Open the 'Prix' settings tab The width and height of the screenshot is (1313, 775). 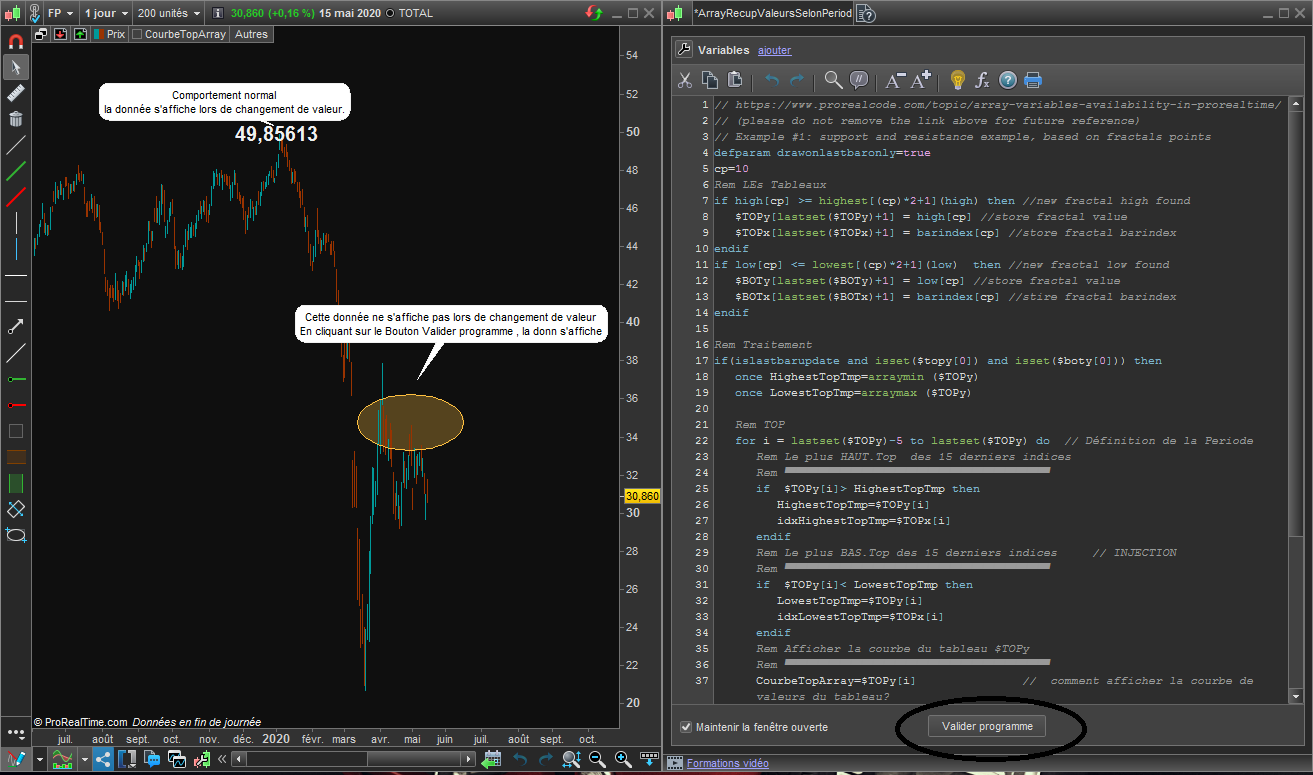pos(114,34)
